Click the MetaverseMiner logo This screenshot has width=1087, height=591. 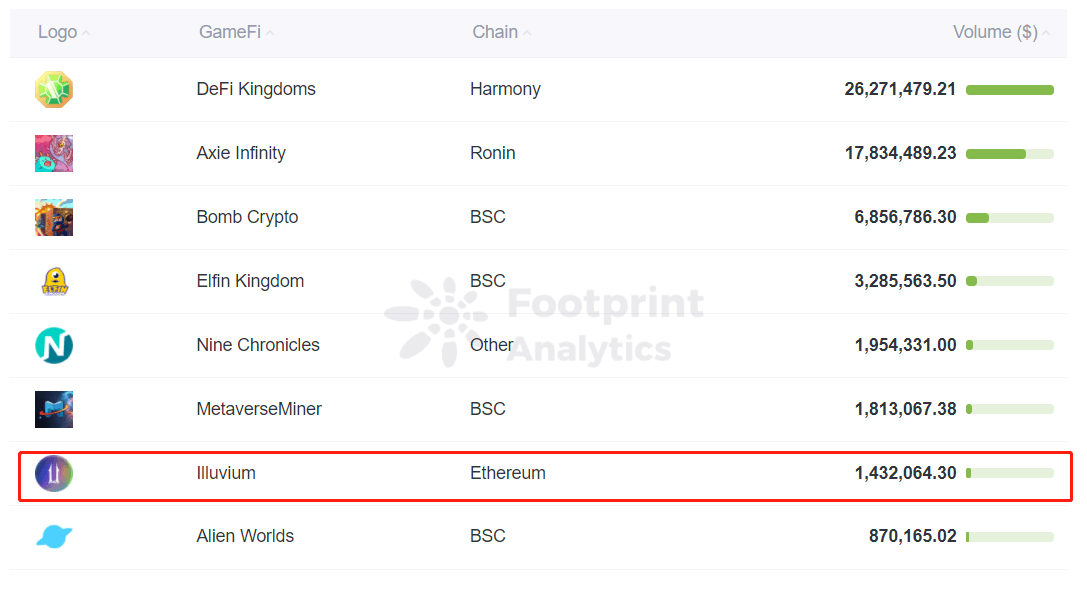[54, 409]
